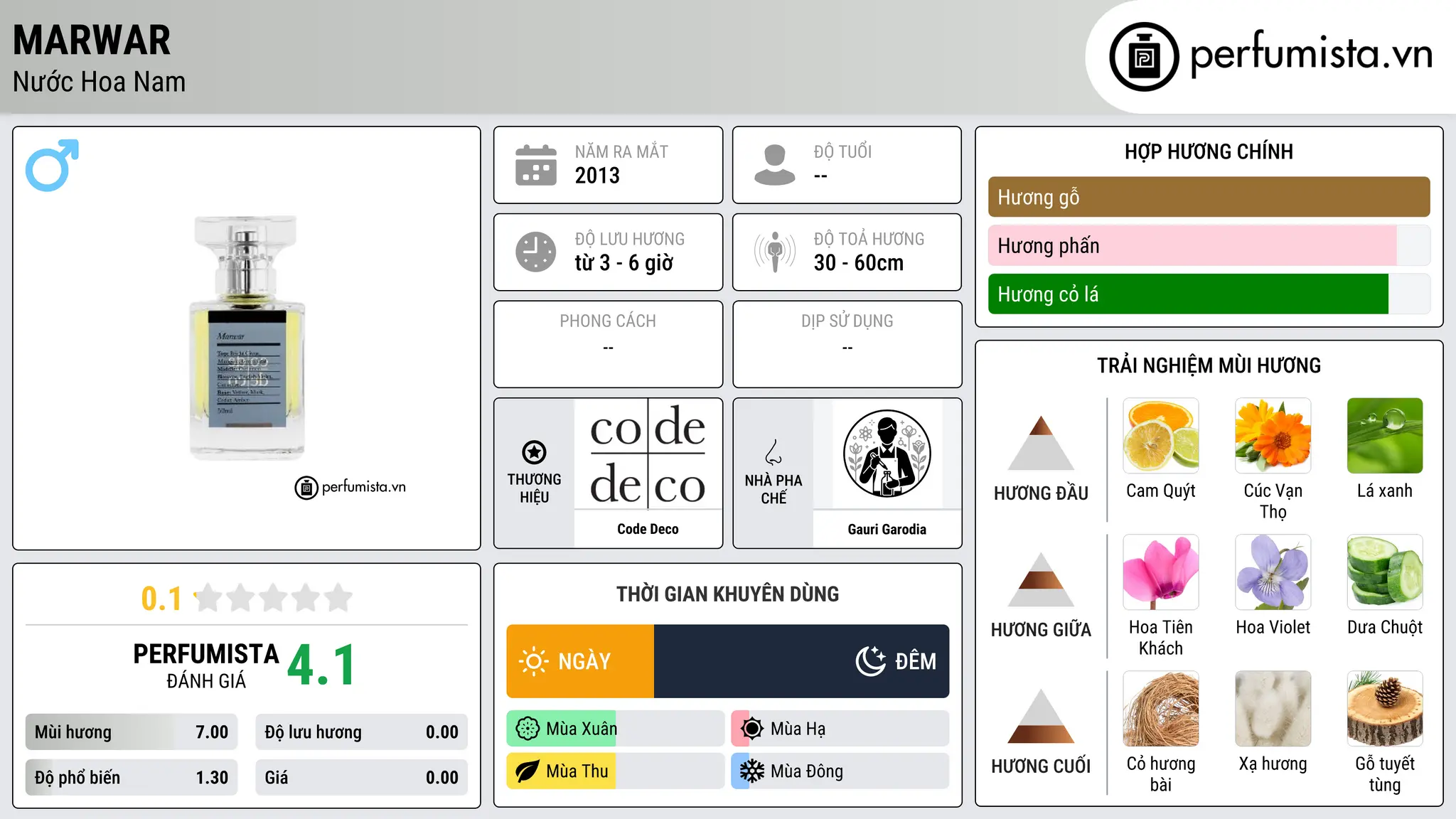Click the Hợp Hương Chính heading
This screenshot has height=819, width=1456.
point(1209,151)
